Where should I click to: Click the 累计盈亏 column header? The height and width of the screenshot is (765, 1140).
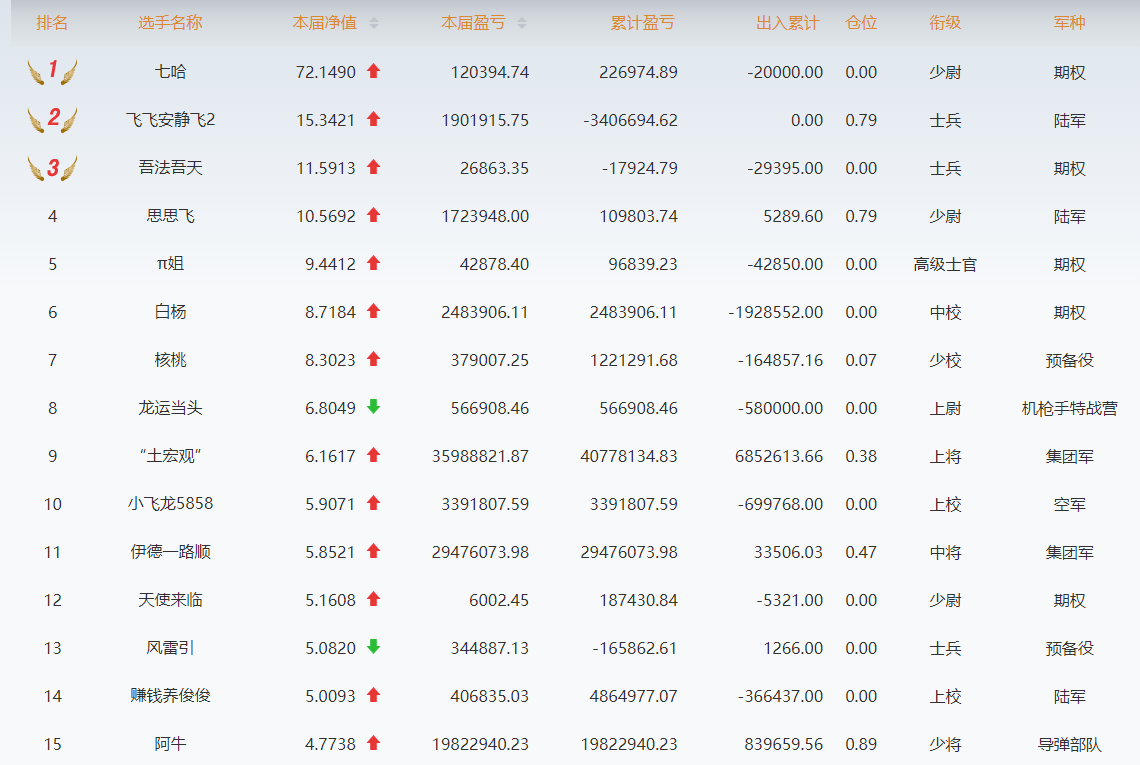tap(643, 23)
